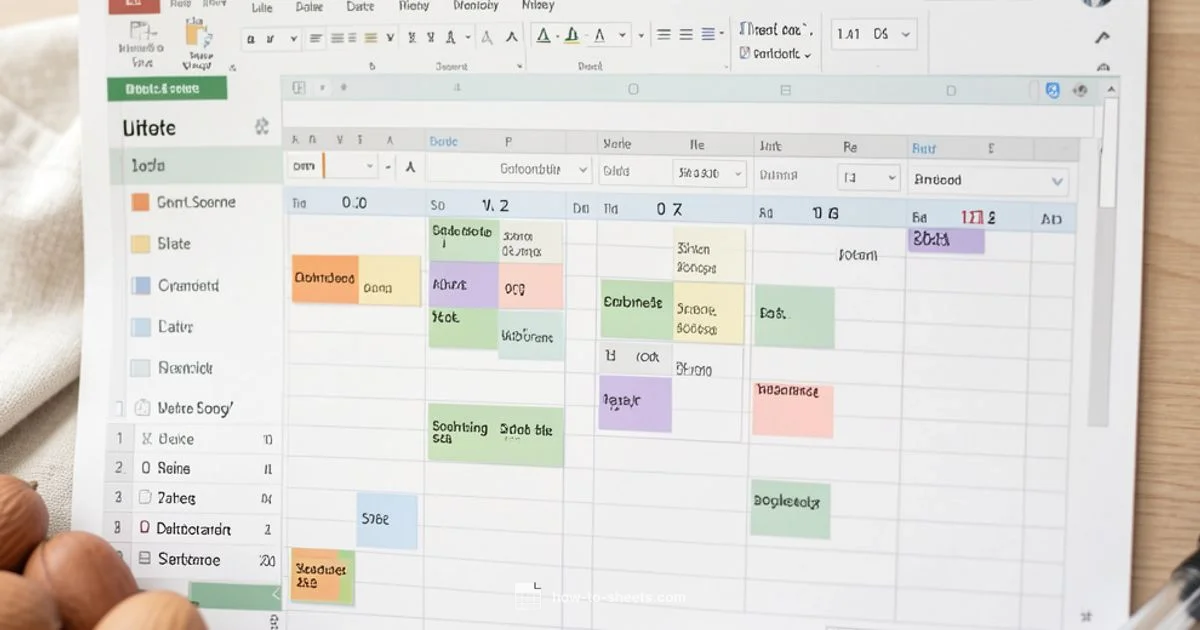The width and height of the screenshot is (1200, 630).
Task: Toggle the checkbox next to Zabeg
Action: tap(145, 497)
